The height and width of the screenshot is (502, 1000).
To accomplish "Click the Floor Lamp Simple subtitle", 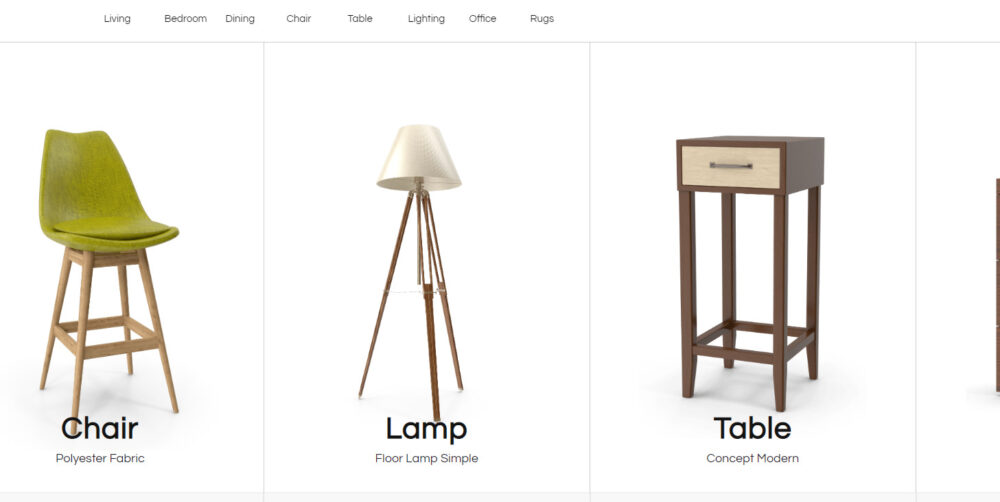I will [427, 458].
